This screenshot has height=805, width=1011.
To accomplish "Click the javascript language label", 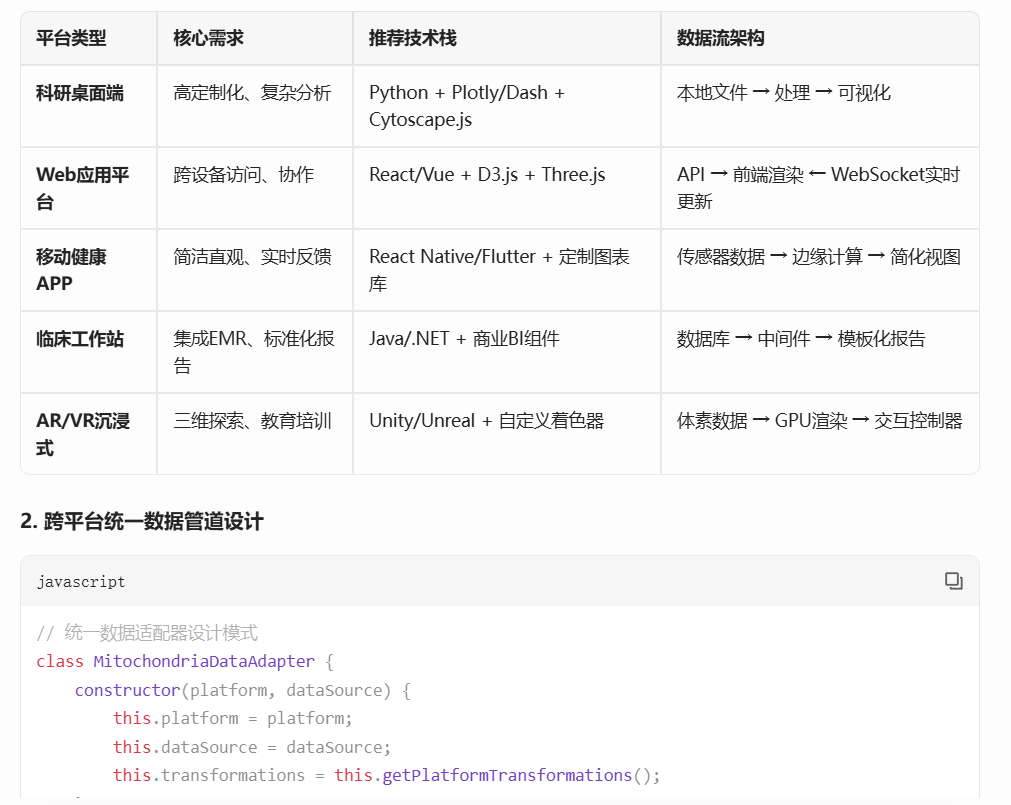I will 81,581.
